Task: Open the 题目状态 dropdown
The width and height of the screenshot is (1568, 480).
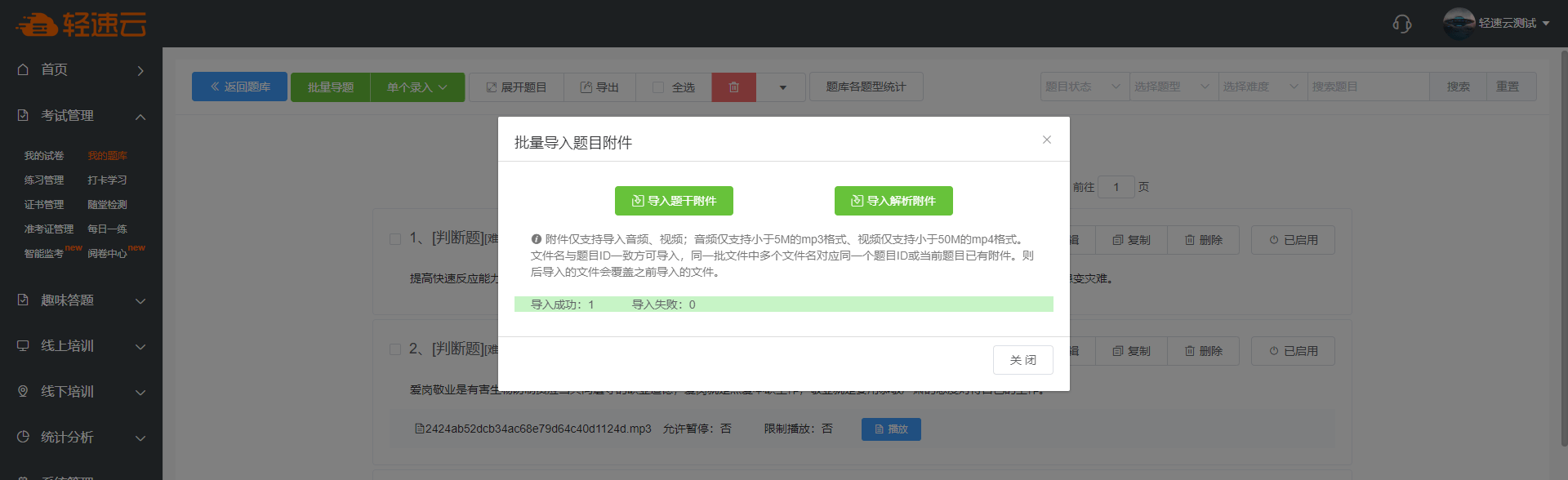Action: (1084, 87)
